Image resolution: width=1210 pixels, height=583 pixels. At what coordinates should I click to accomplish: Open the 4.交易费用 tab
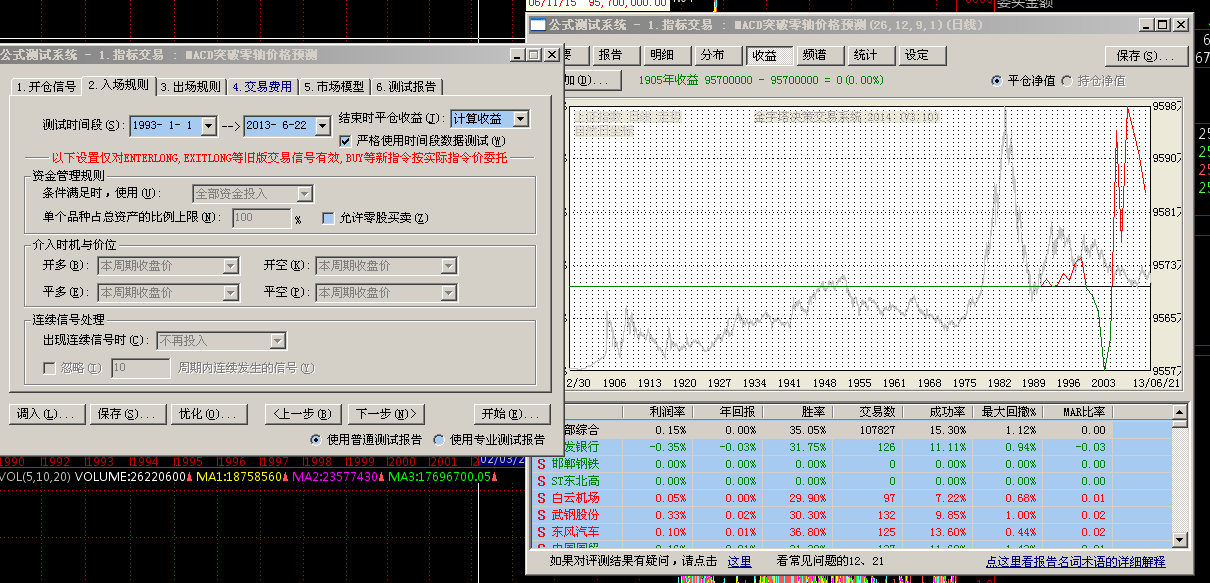pyautogui.click(x=262, y=87)
